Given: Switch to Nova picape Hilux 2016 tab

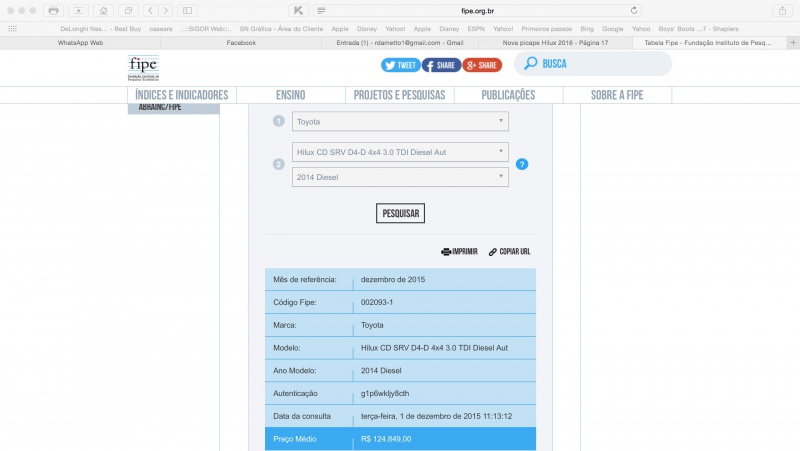Looking at the screenshot, I should [555, 43].
